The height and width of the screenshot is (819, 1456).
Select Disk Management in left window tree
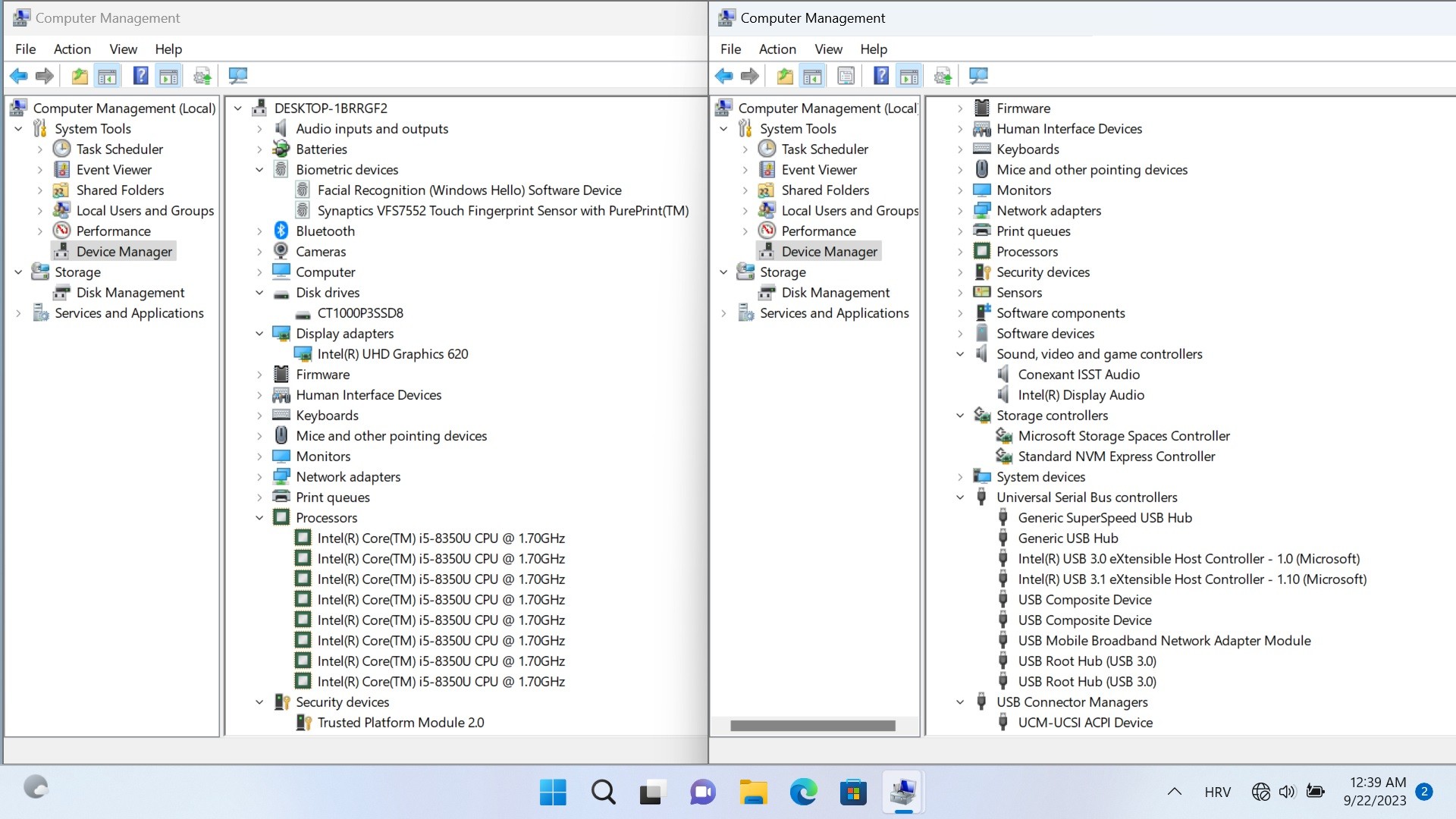130,293
